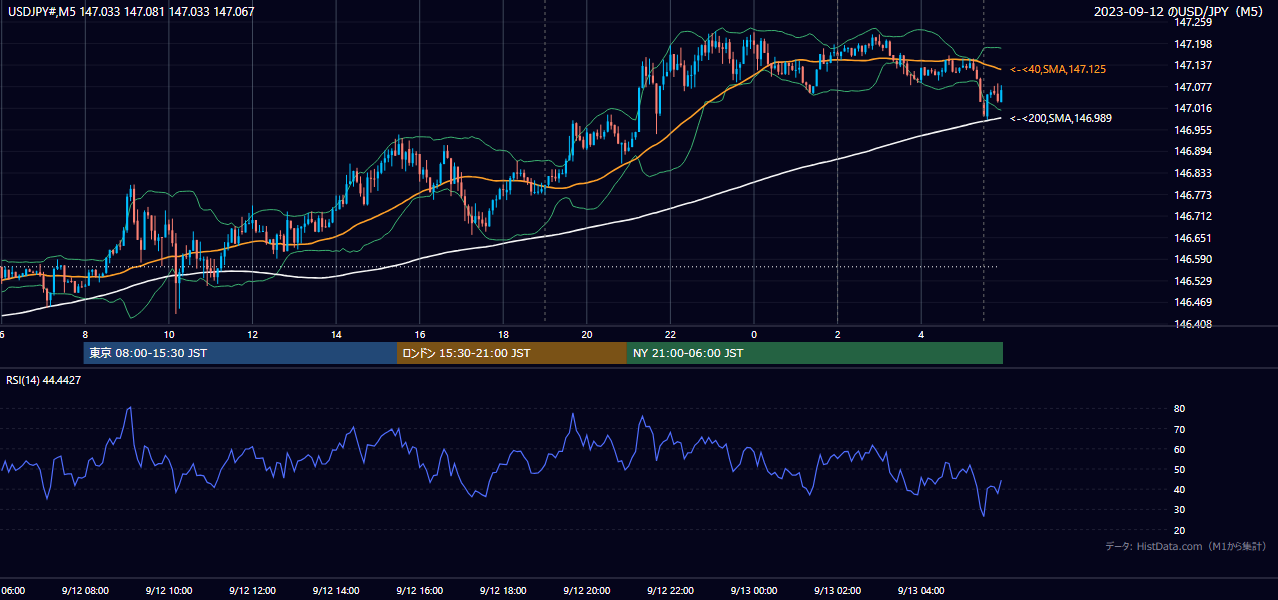Viewport: 1278px width, 600px height.
Task: Click price axis value 147.198
Action: [1193, 44]
